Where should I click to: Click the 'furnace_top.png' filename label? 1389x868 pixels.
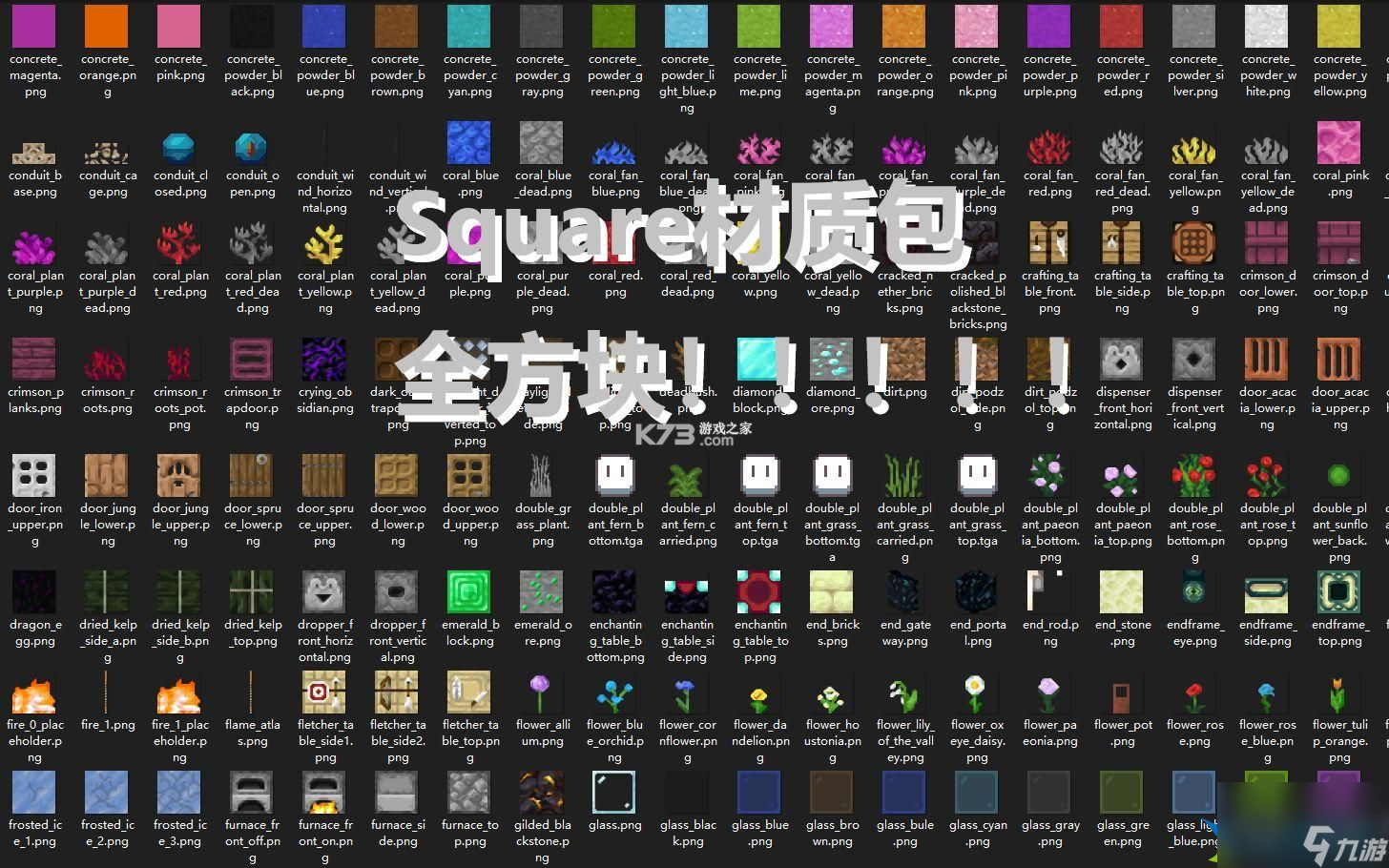(x=470, y=833)
